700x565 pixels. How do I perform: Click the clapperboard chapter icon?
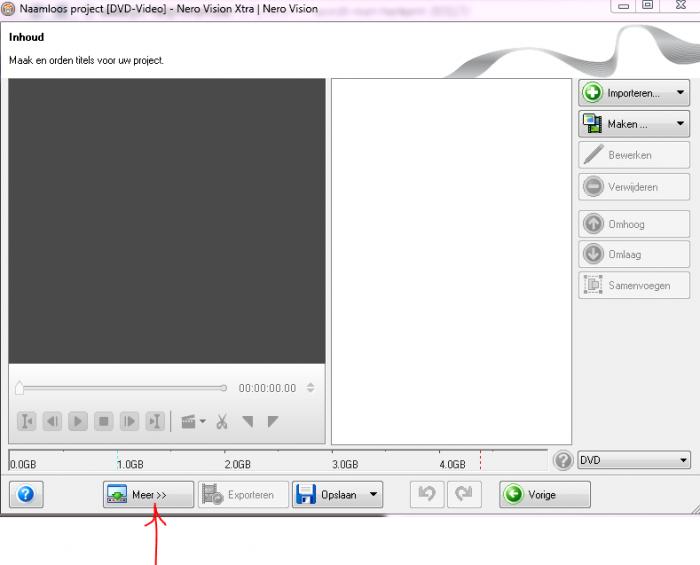tap(188, 421)
